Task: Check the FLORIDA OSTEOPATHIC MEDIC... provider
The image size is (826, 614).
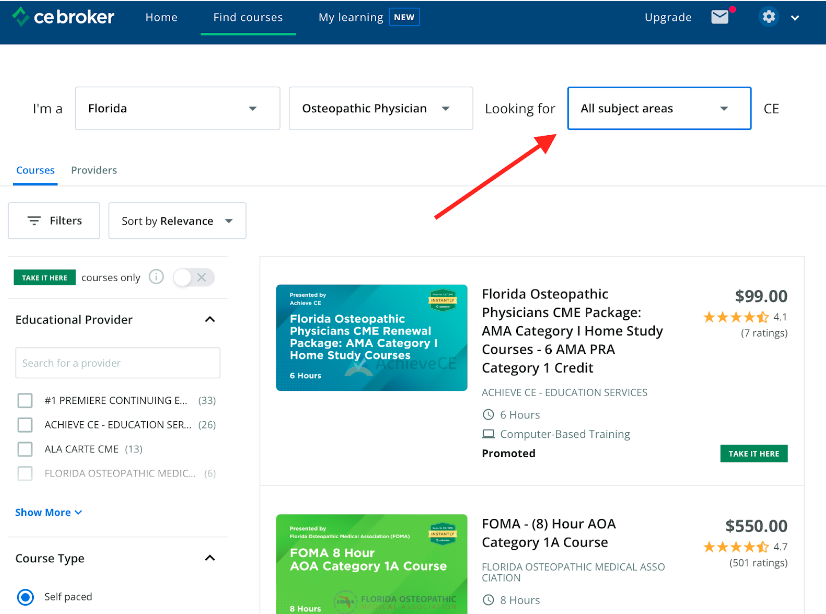Action: [x=25, y=473]
